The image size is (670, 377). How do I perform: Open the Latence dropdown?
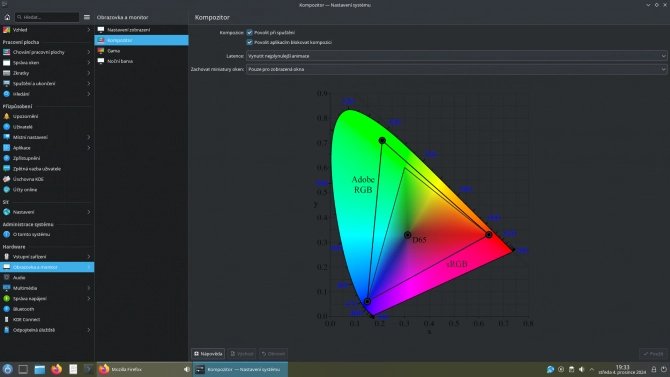456,56
